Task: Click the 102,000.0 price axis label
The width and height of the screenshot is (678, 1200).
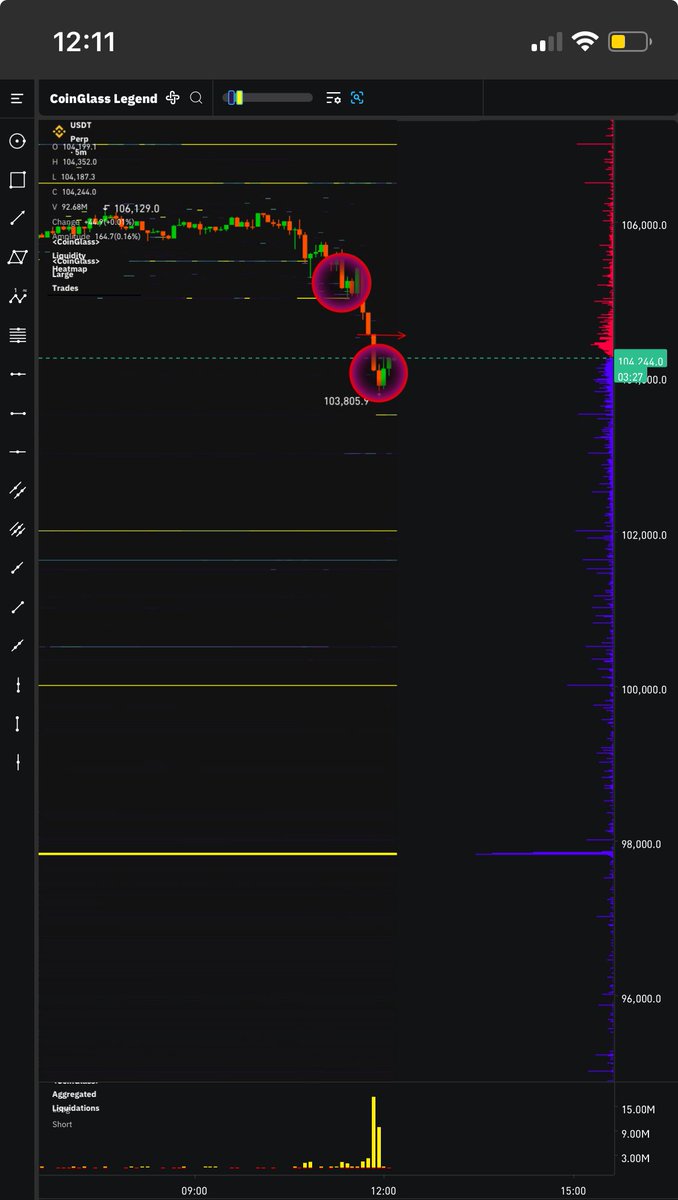Action: [x=643, y=535]
